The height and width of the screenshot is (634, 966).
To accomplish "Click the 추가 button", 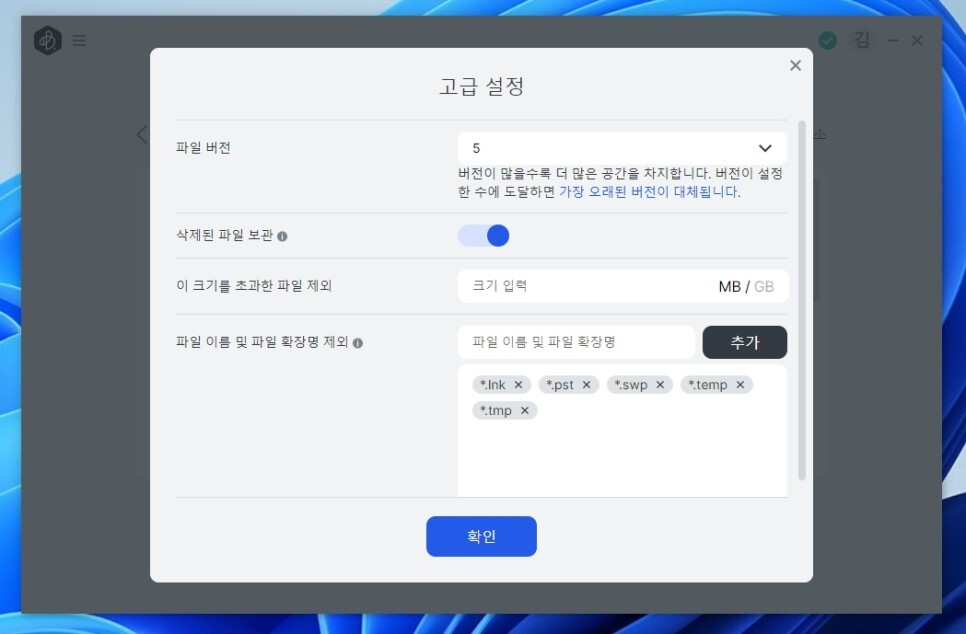I will 745,342.
